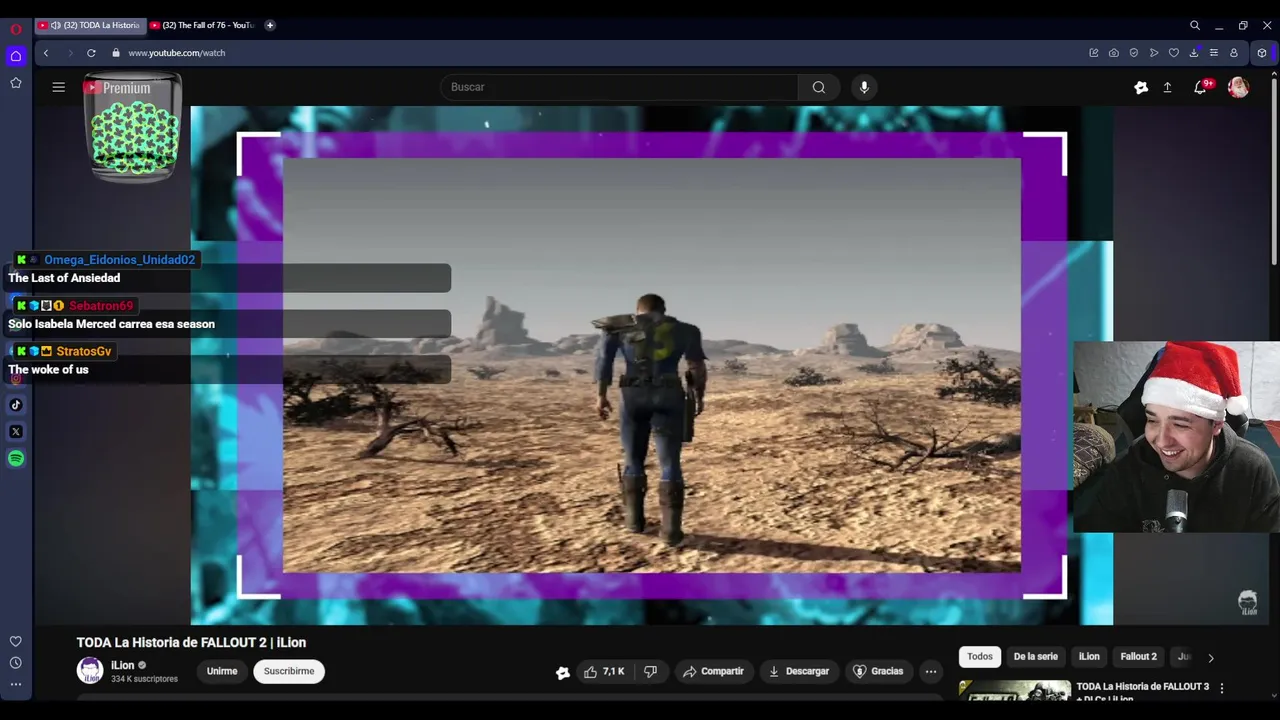
Task: Click the padlock site info icon
Action: 116,53
